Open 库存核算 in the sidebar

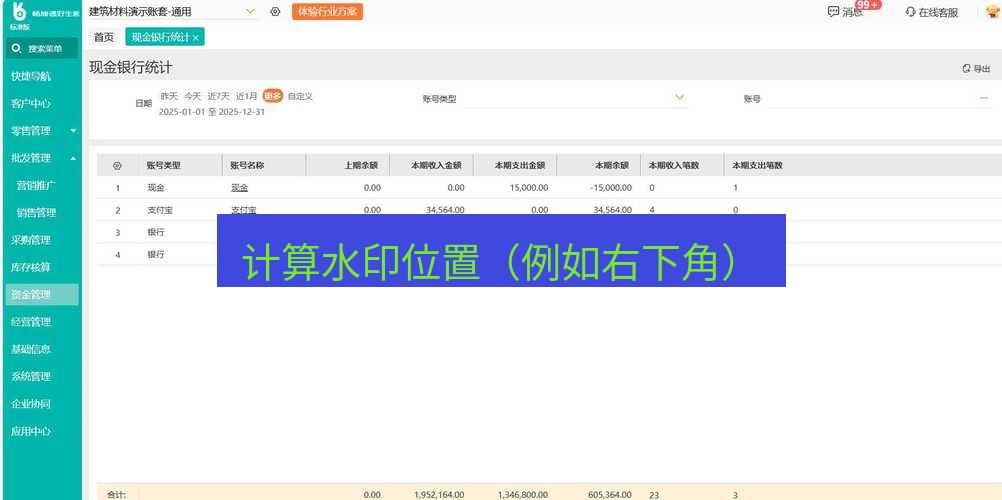[x=31, y=268]
